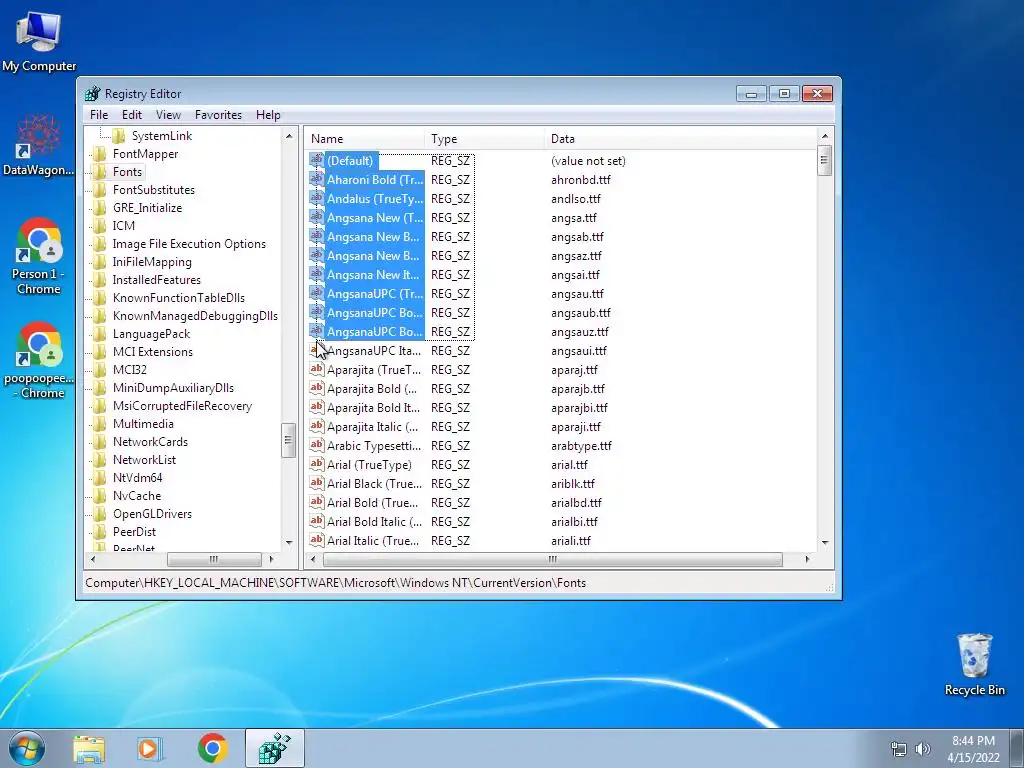This screenshot has height=768, width=1024.
Task: Click the volume speaker tray icon
Action: point(923,749)
